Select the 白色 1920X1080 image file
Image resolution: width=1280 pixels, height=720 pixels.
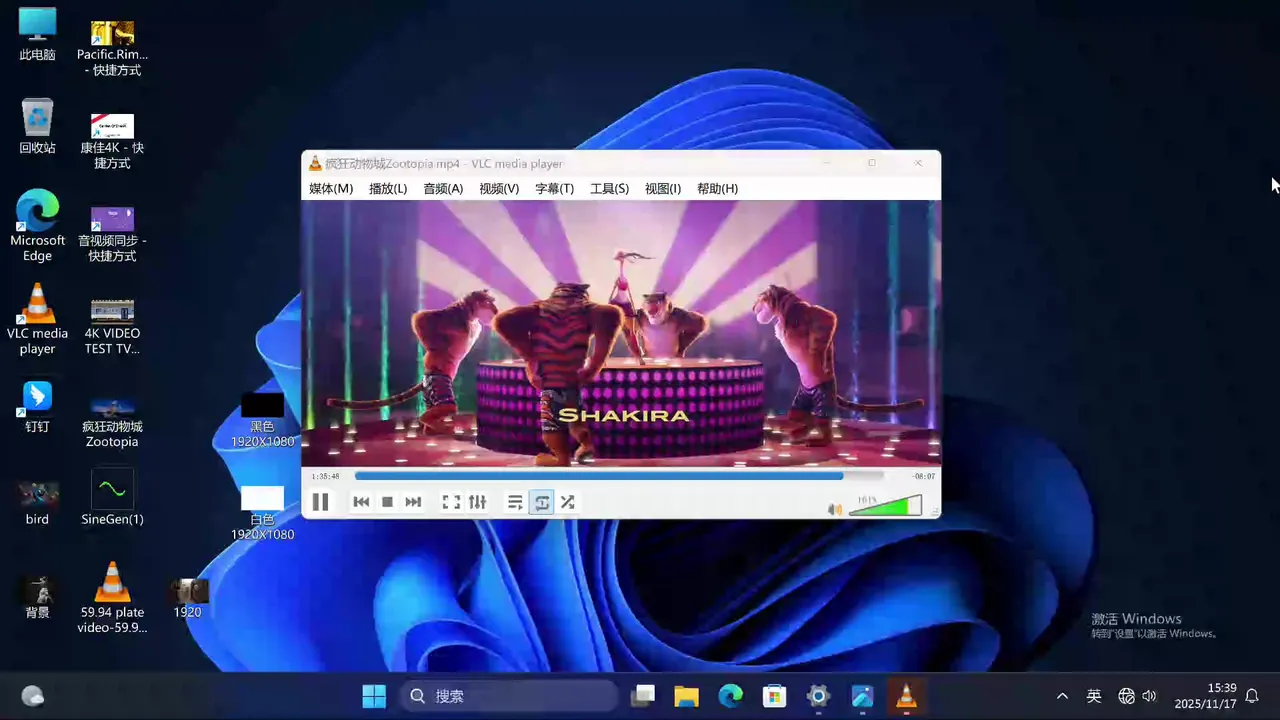pos(262,513)
